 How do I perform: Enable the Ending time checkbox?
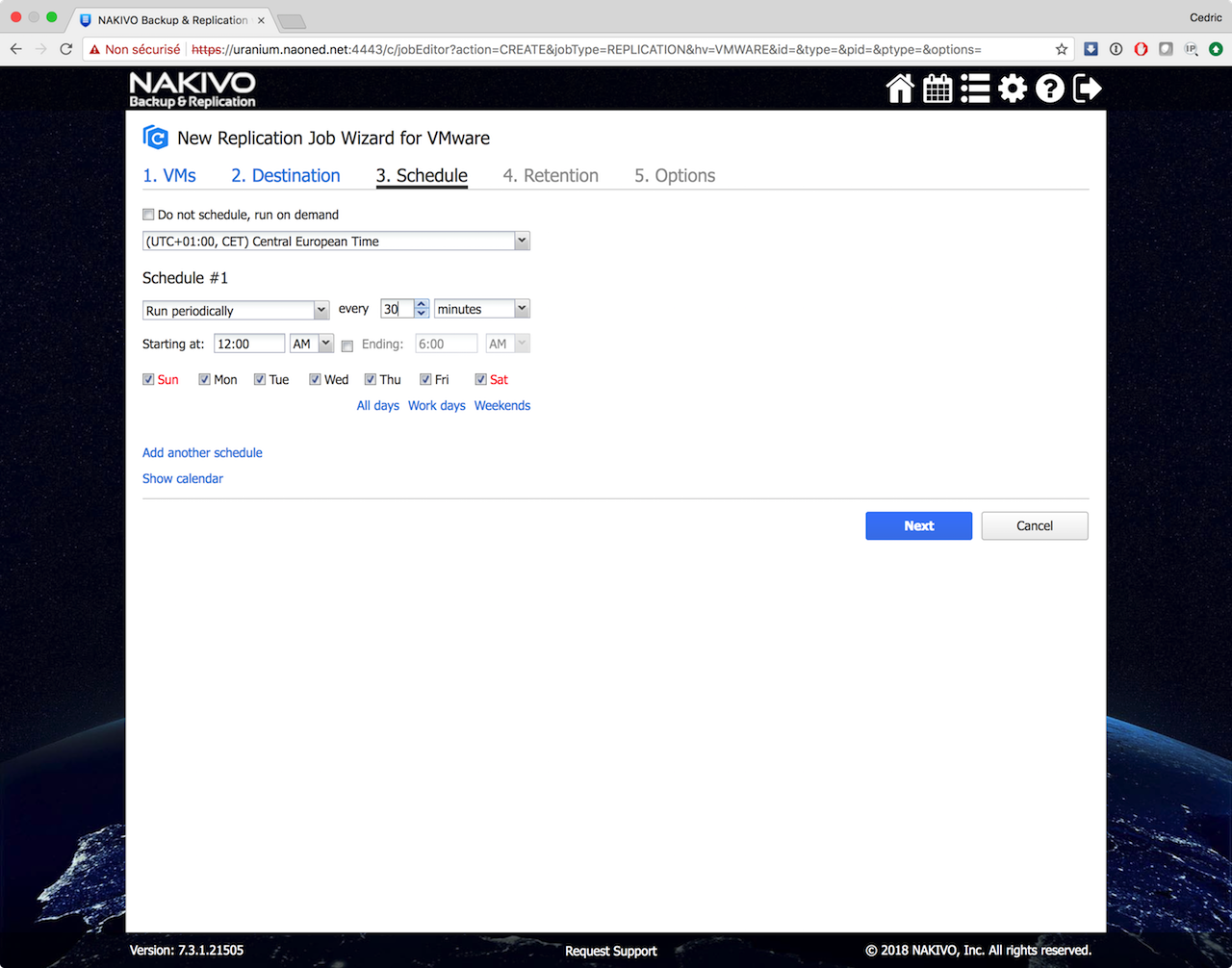click(x=347, y=345)
